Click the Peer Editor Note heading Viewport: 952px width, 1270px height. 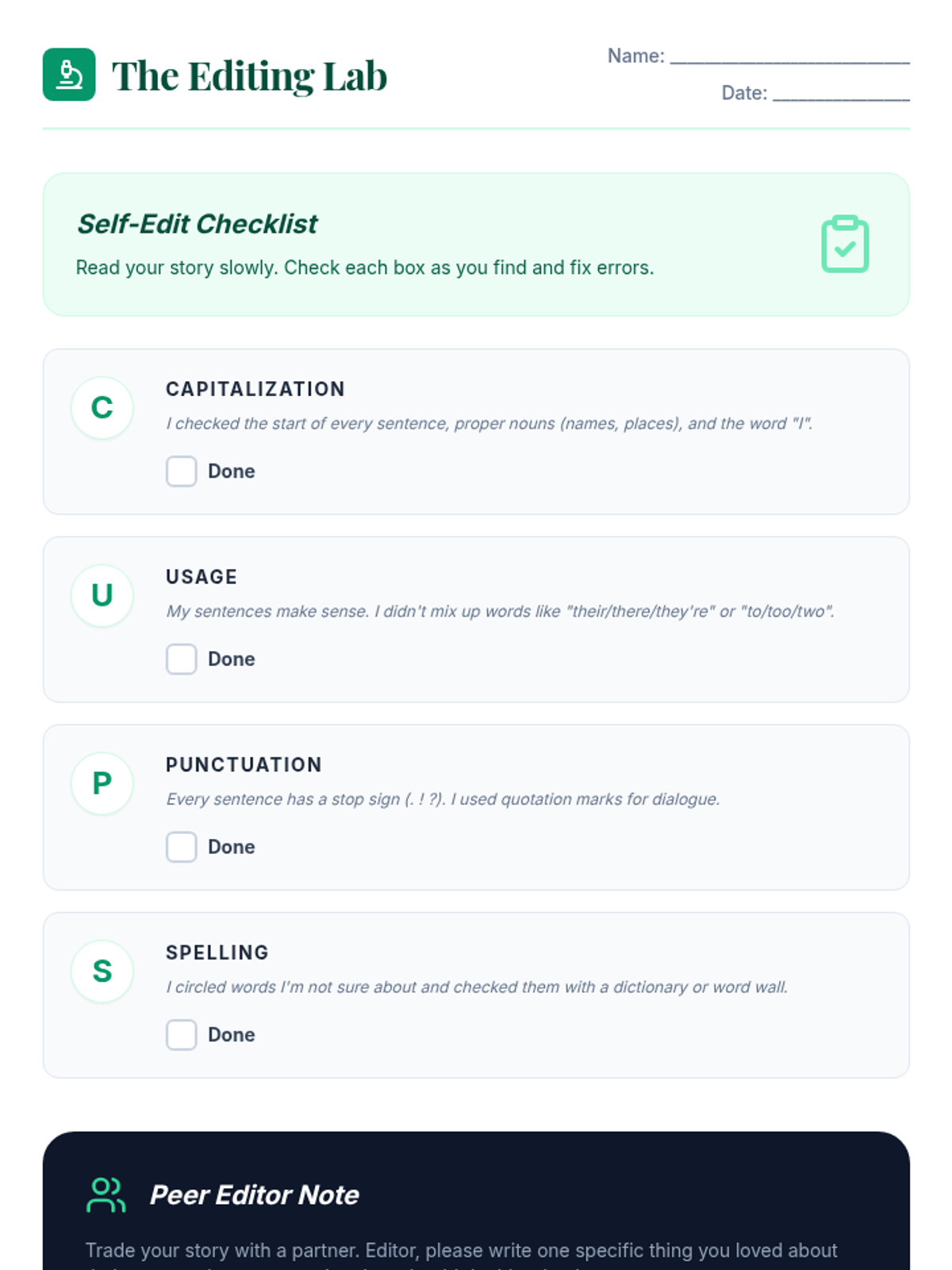click(x=254, y=1195)
